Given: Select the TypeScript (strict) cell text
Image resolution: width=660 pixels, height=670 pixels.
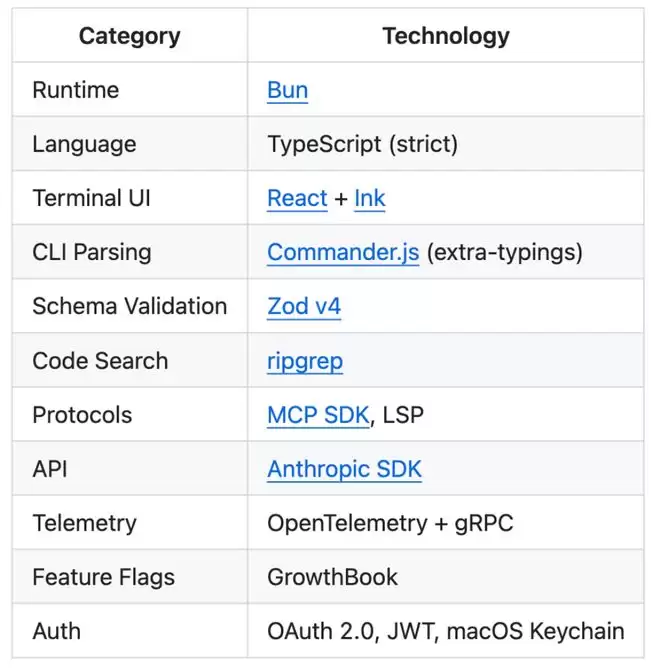Looking at the screenshot, I should [362, 144].
